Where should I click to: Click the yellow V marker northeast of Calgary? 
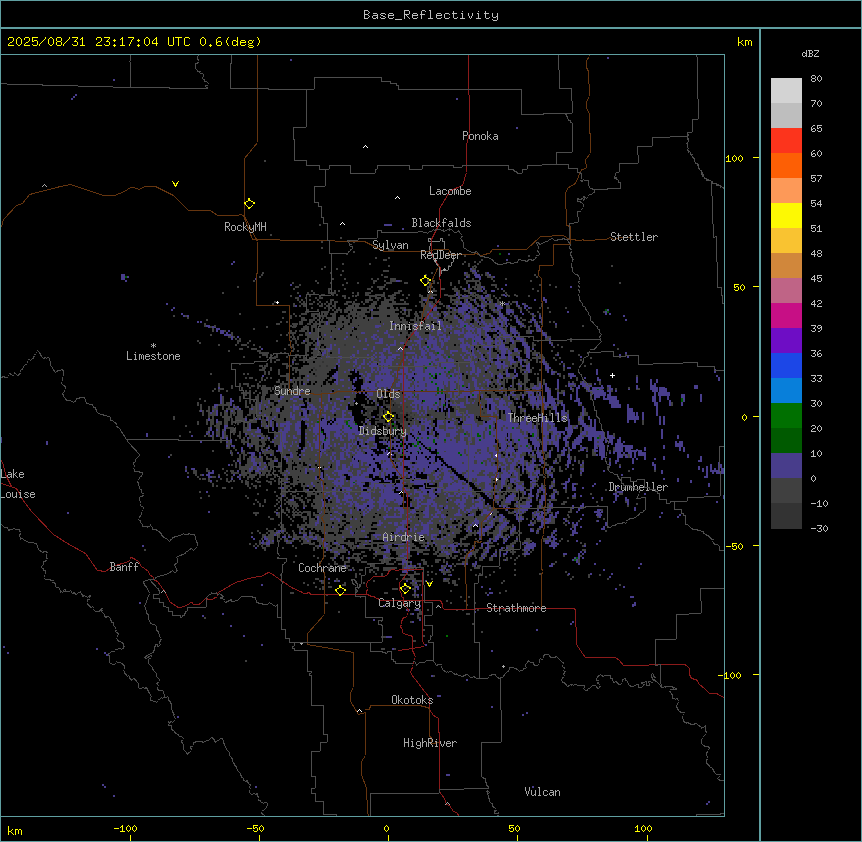429,584
